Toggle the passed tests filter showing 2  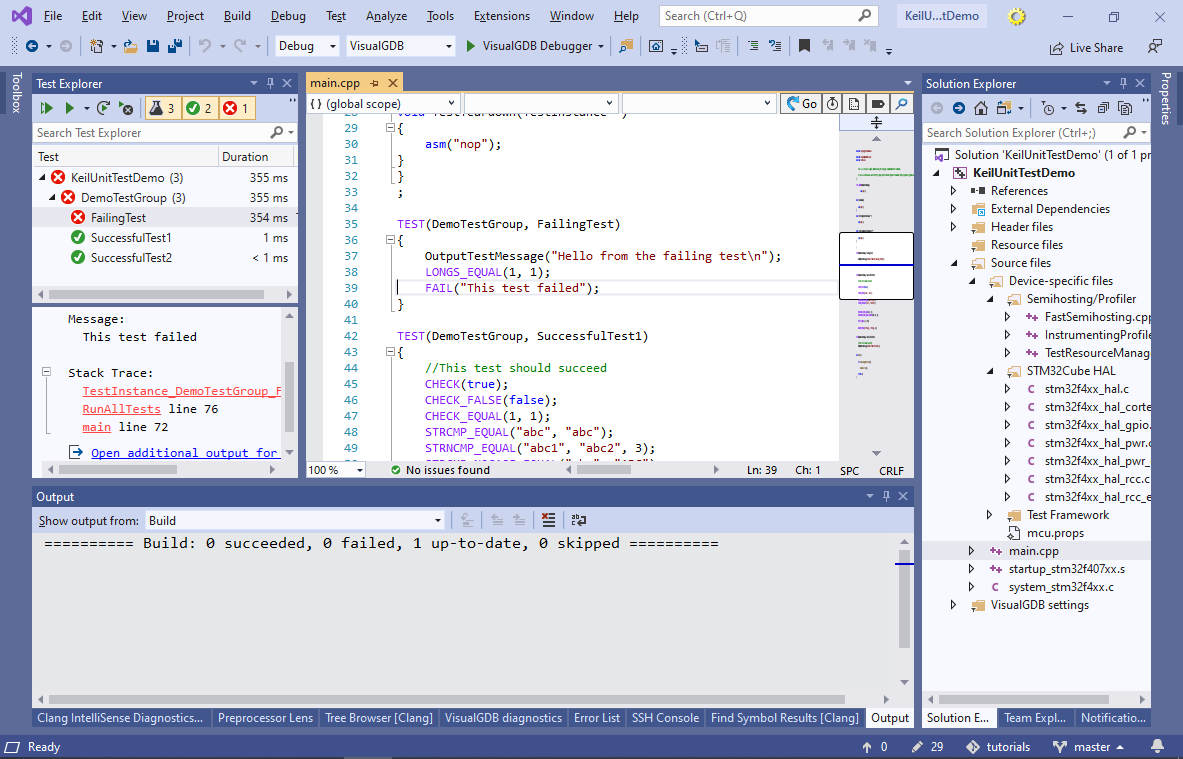[x=199, y=109]
